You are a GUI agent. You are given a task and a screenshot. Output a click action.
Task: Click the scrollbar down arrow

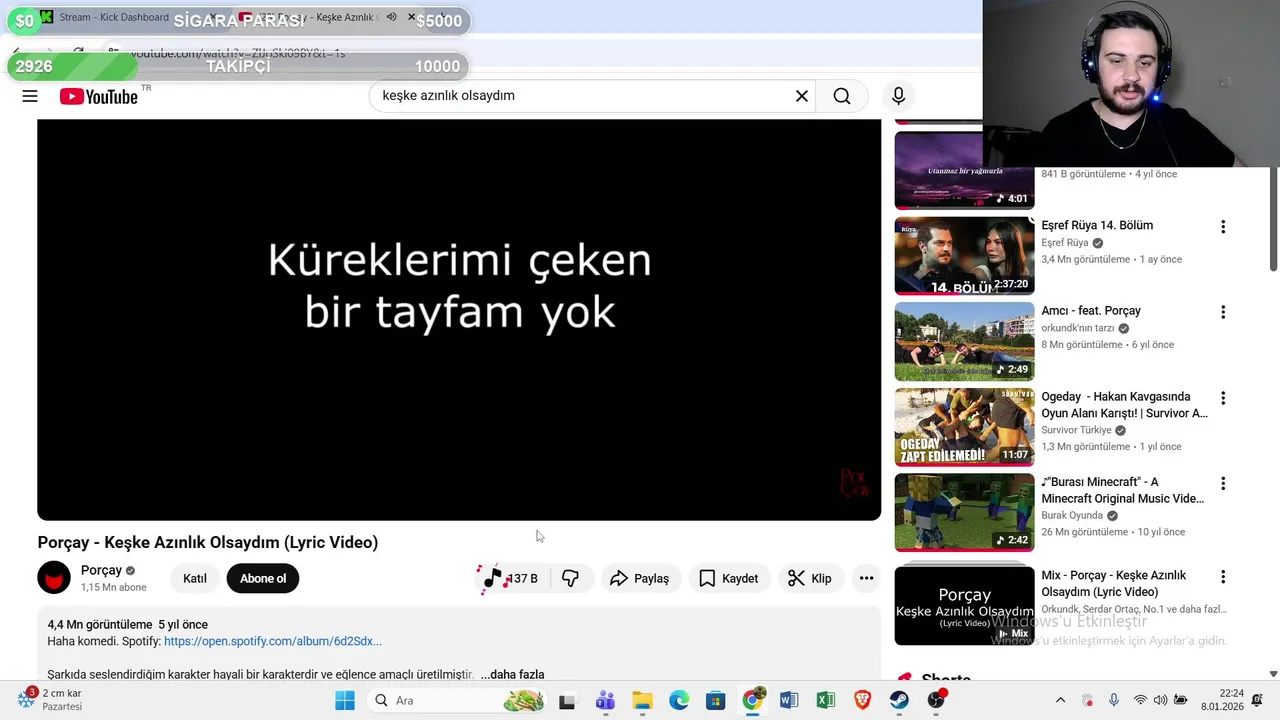[x=1273, y=675]
